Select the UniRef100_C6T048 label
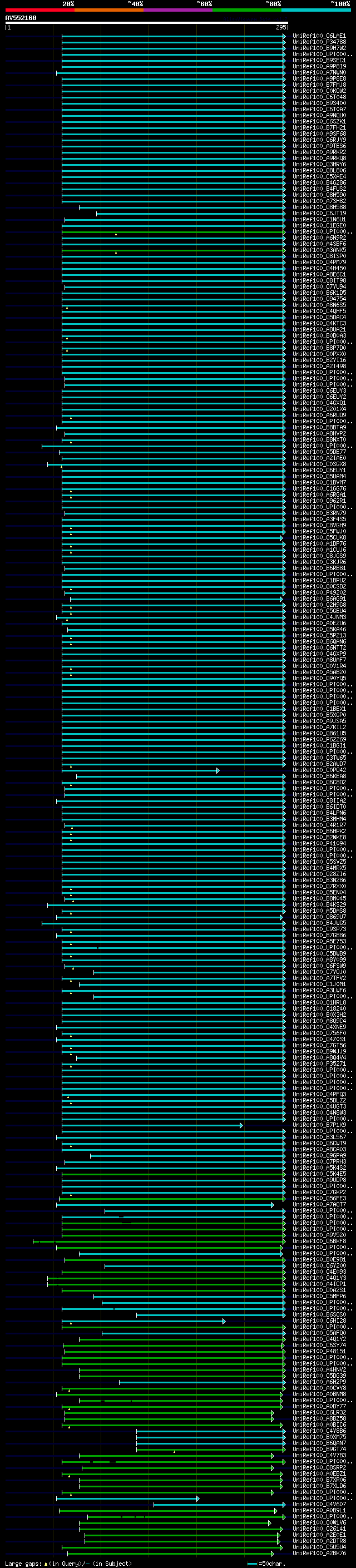Image resolution: width=356 pixels, height=1568 pixels. click(319, 97)
